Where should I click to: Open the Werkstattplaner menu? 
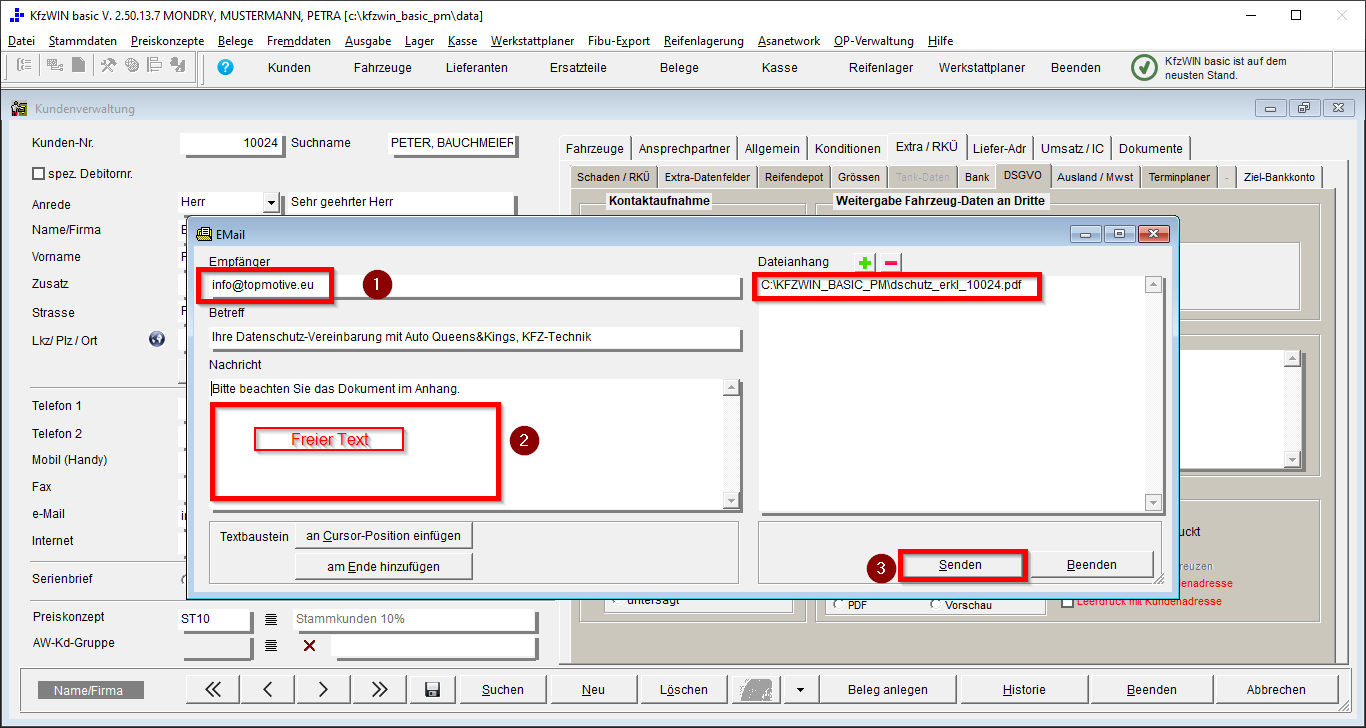(533, 41)
